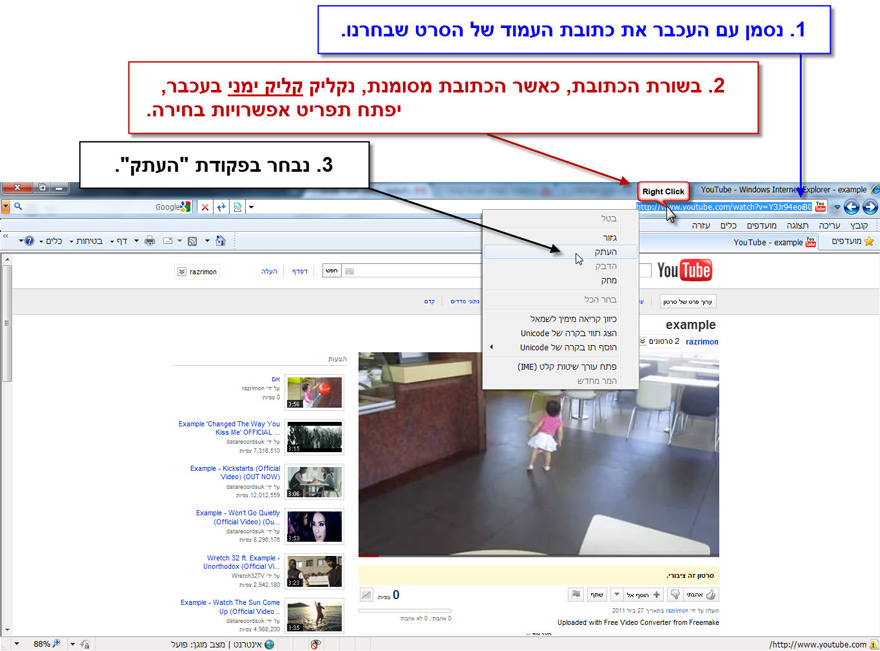This screenshot has height=651, width=880.
Task: Open 'Example - Watch The Sun Come Up' link
Action: 230,607
